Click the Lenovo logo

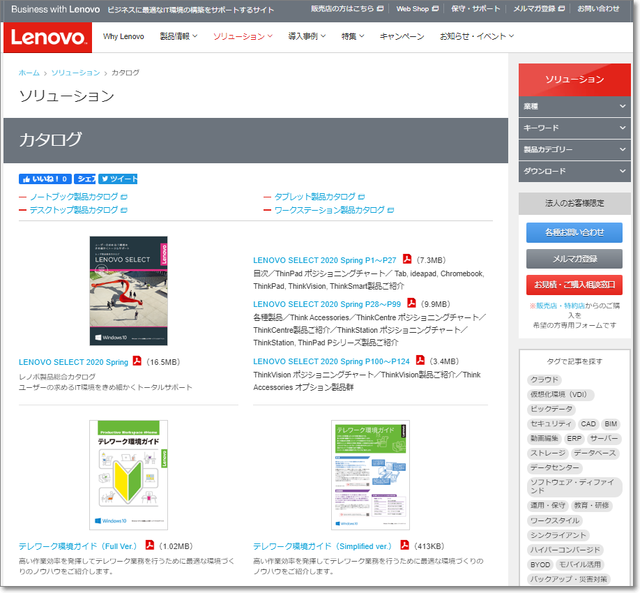[48, 38]
